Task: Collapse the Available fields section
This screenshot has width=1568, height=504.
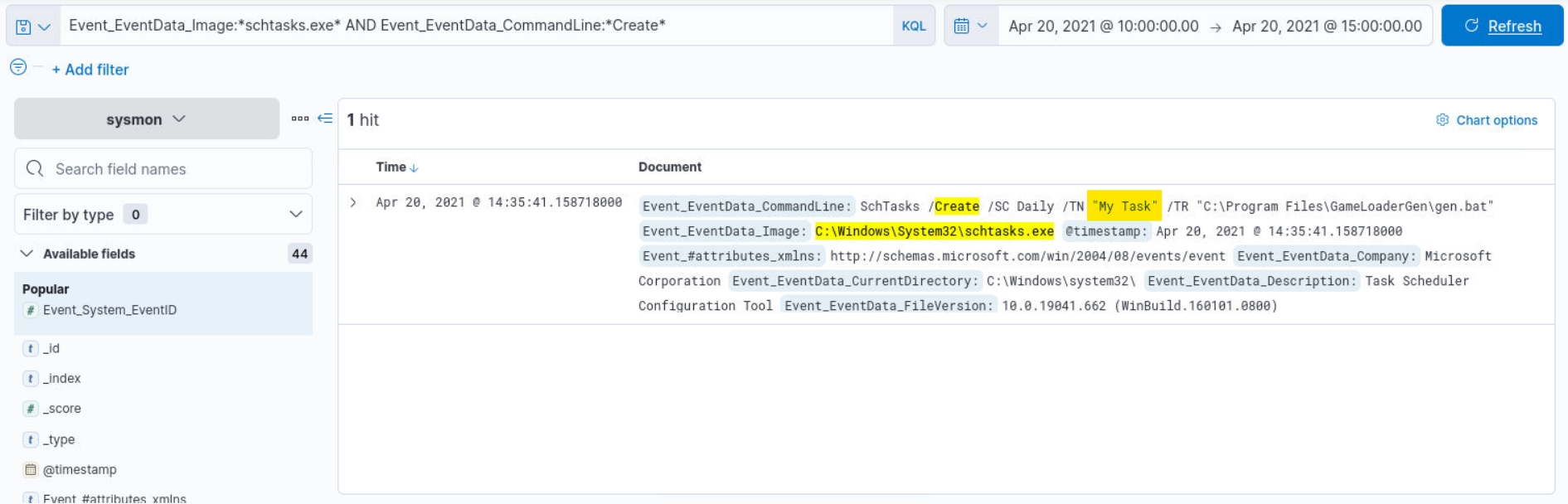Action: pyautogui.click(x=27, y=254)
